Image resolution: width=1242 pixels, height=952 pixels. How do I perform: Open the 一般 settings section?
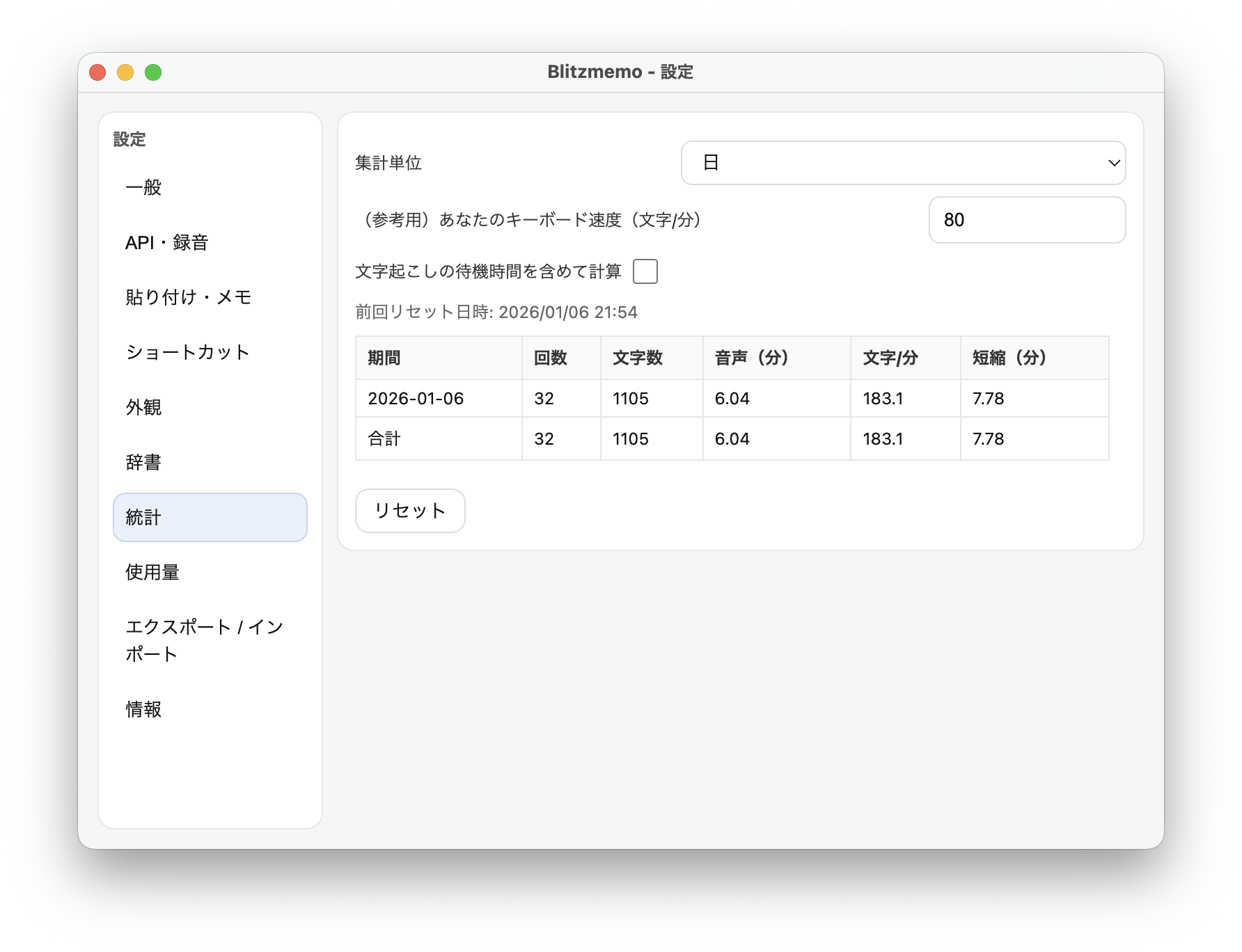point(142,187)
